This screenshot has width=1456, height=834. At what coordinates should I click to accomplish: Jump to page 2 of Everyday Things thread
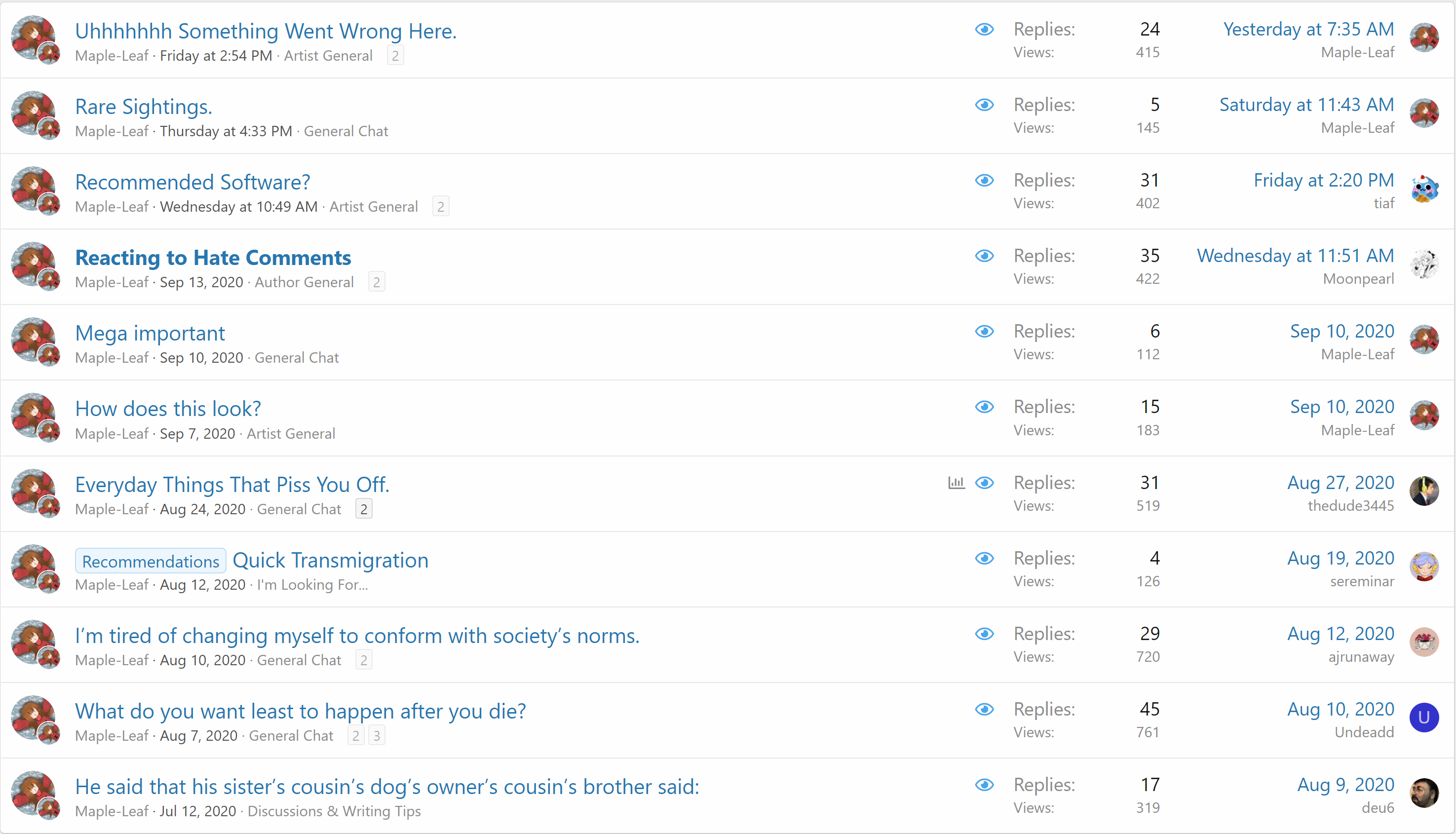pyautogui.click(x=364, y=509)
